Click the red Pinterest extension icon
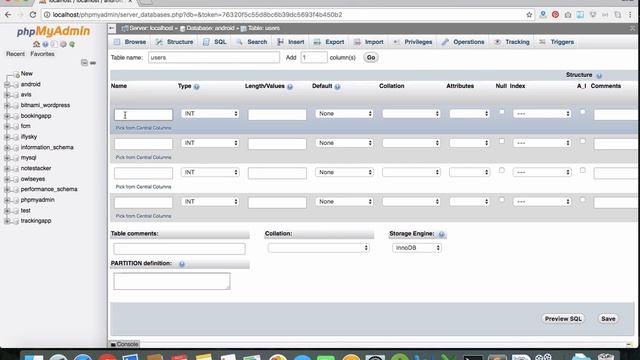 (x=555, y=15)
